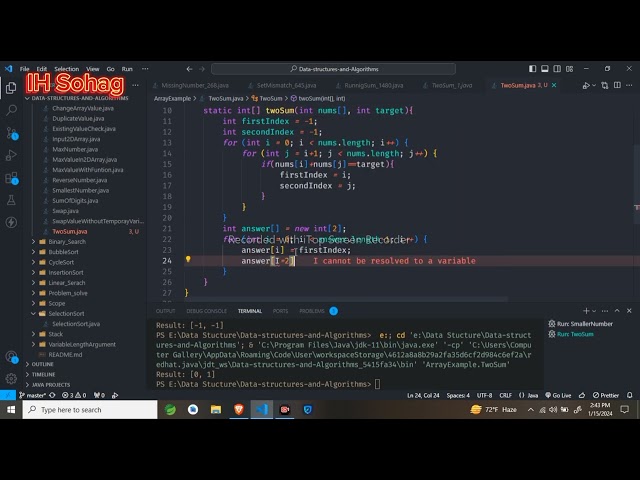Click the Prettier status bar item
The height and width of the screenshot is (480, 640).
(606, 395)
